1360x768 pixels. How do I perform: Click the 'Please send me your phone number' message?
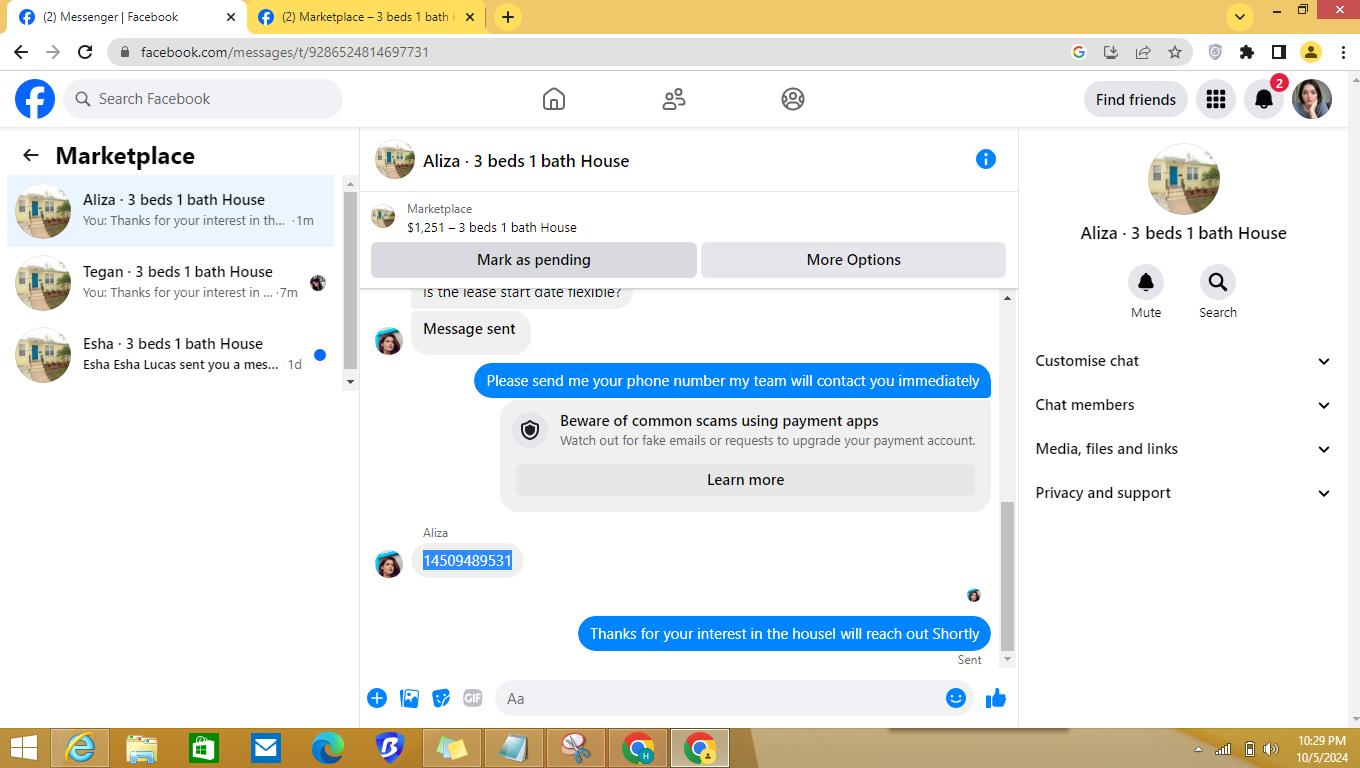click(733, 381)
